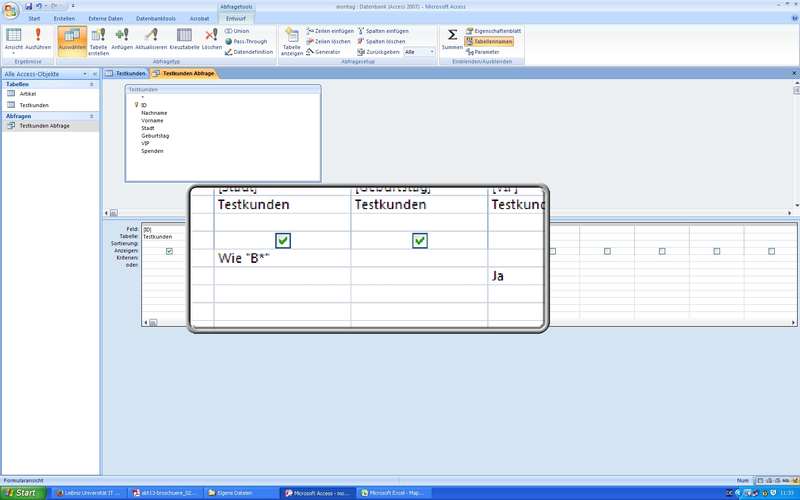Open the Start ribbon tab

coord(34,19)
